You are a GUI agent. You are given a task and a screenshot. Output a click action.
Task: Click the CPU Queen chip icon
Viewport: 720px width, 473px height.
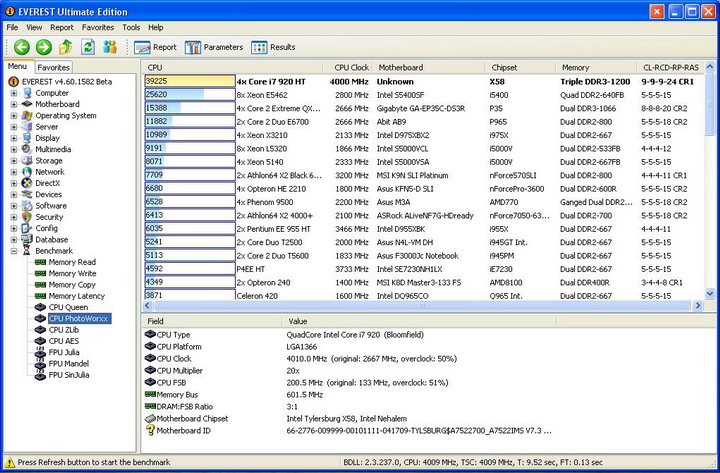coord(40,307)
